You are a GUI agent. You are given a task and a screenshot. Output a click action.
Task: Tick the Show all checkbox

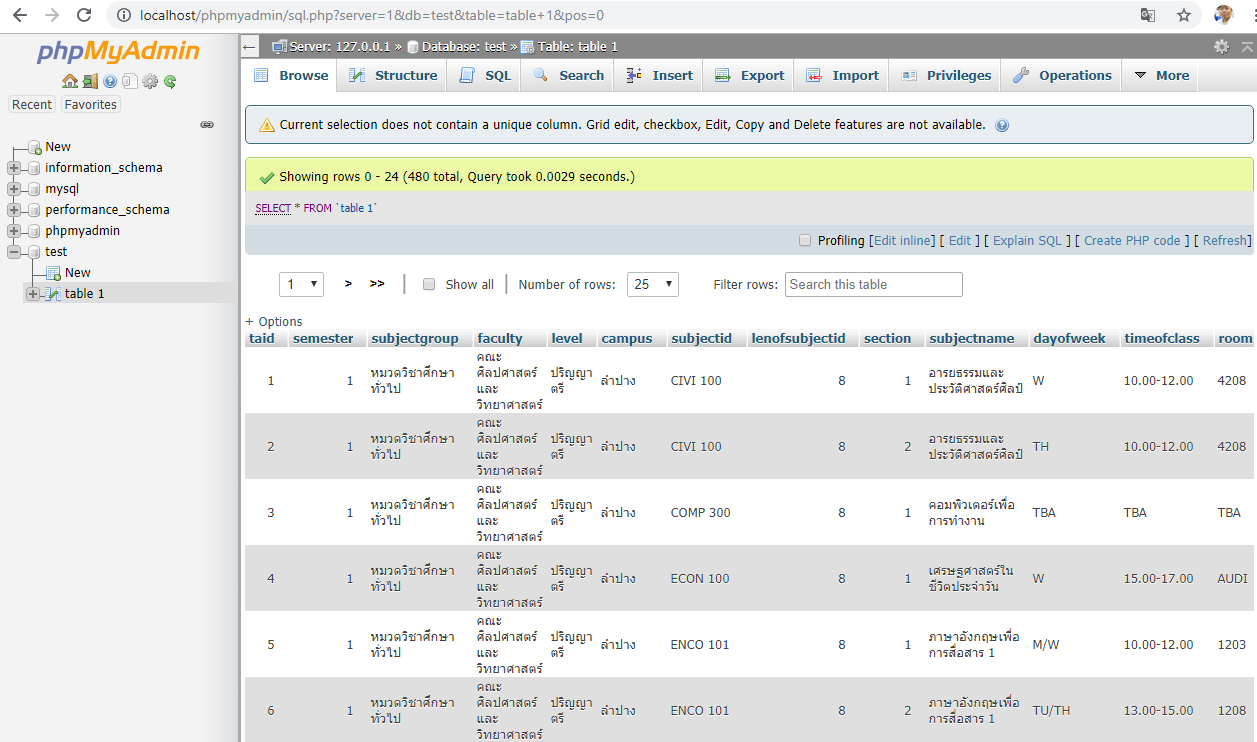429,284
